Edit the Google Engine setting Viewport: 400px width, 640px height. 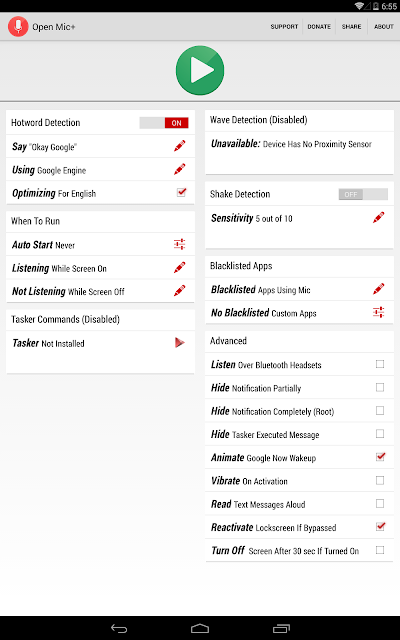[180, 169]
